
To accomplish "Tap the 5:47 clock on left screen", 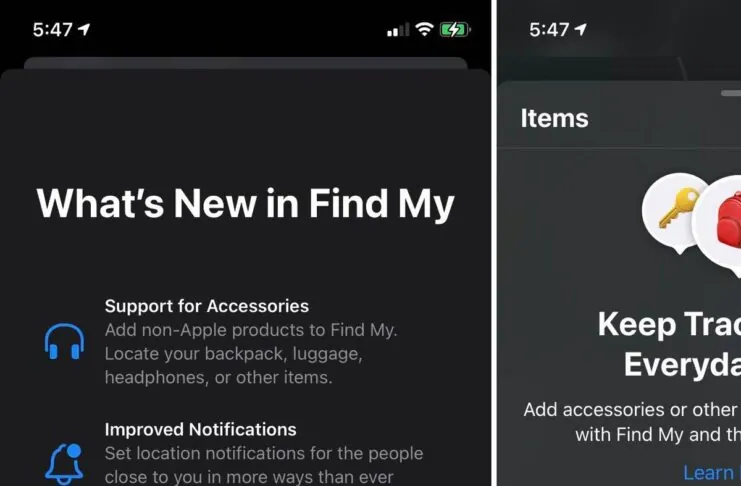I will tap(52, 30).
